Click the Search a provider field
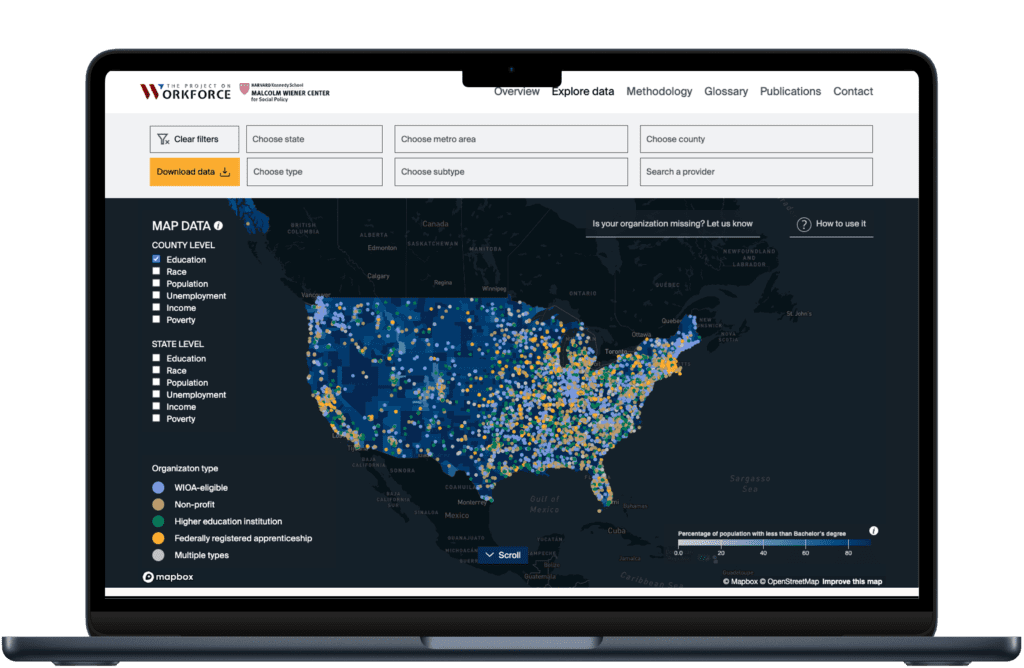 pyautogui.click(x=756, y=172)
